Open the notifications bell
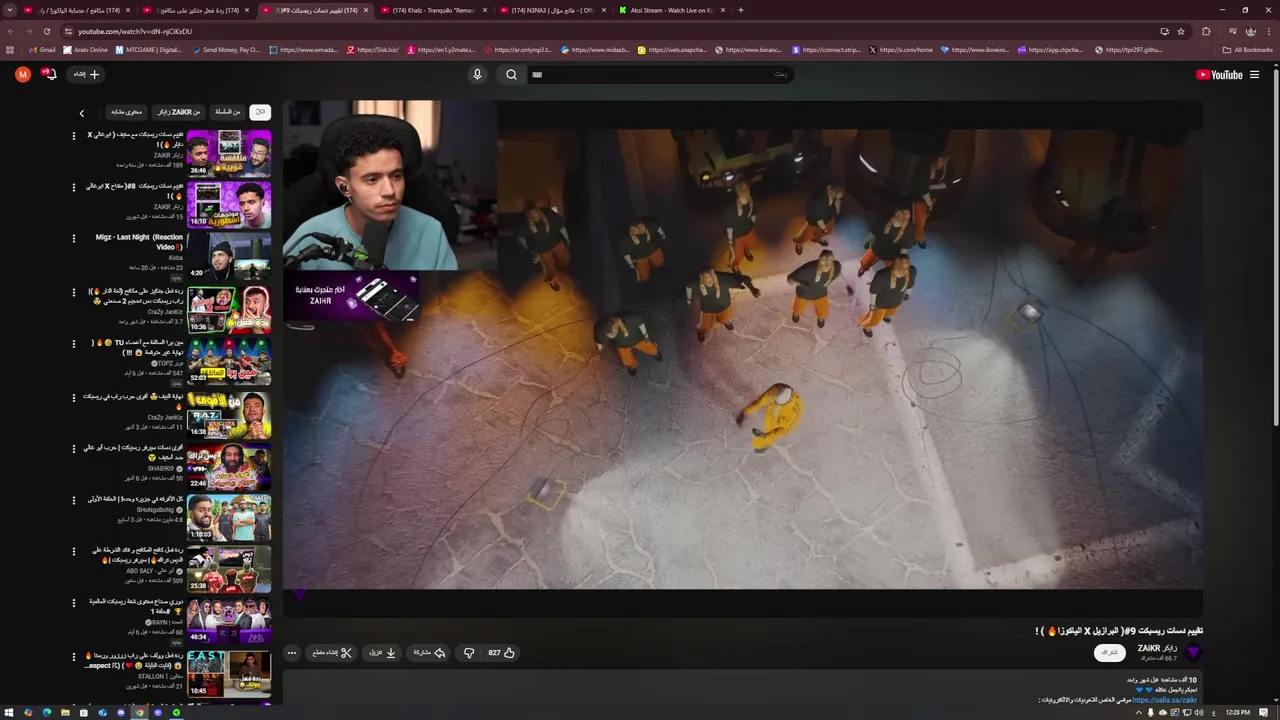 49,74
